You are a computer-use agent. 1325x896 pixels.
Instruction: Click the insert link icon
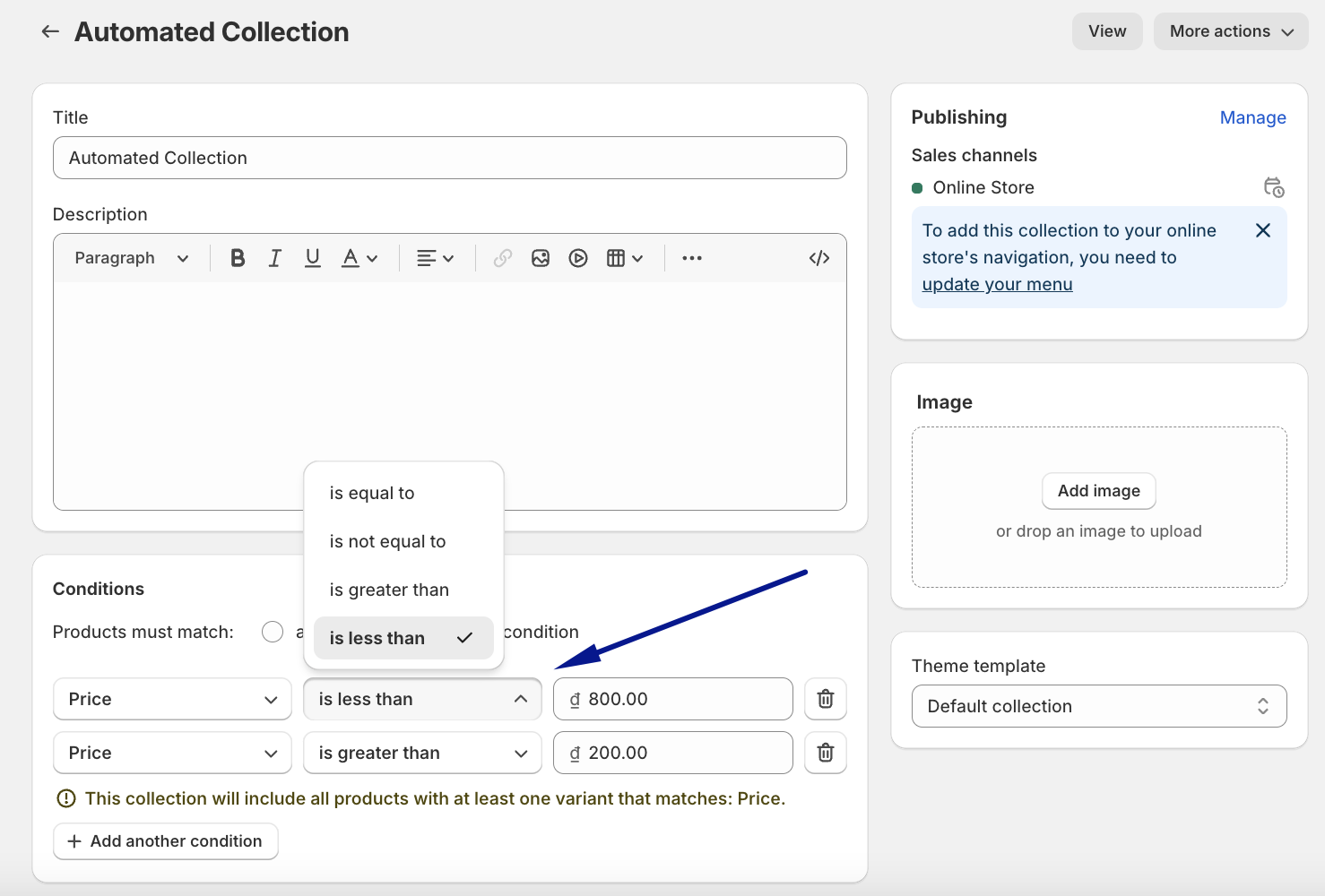(x=503, y=258)
